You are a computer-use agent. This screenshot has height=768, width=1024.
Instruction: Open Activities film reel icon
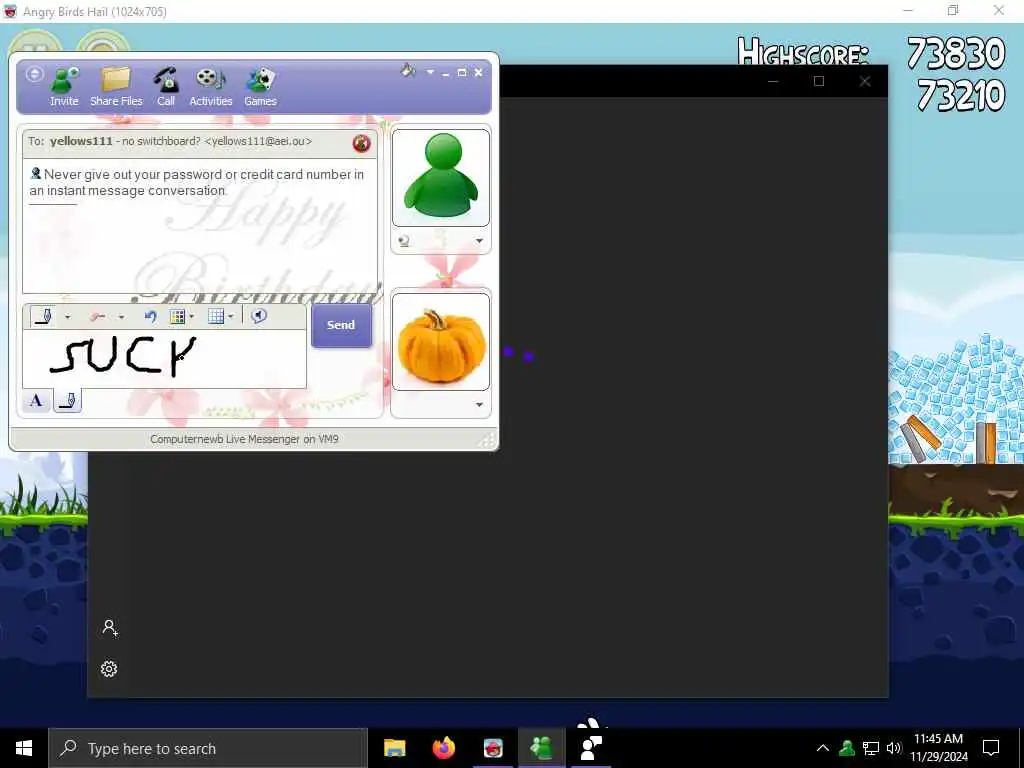[210, 86]
